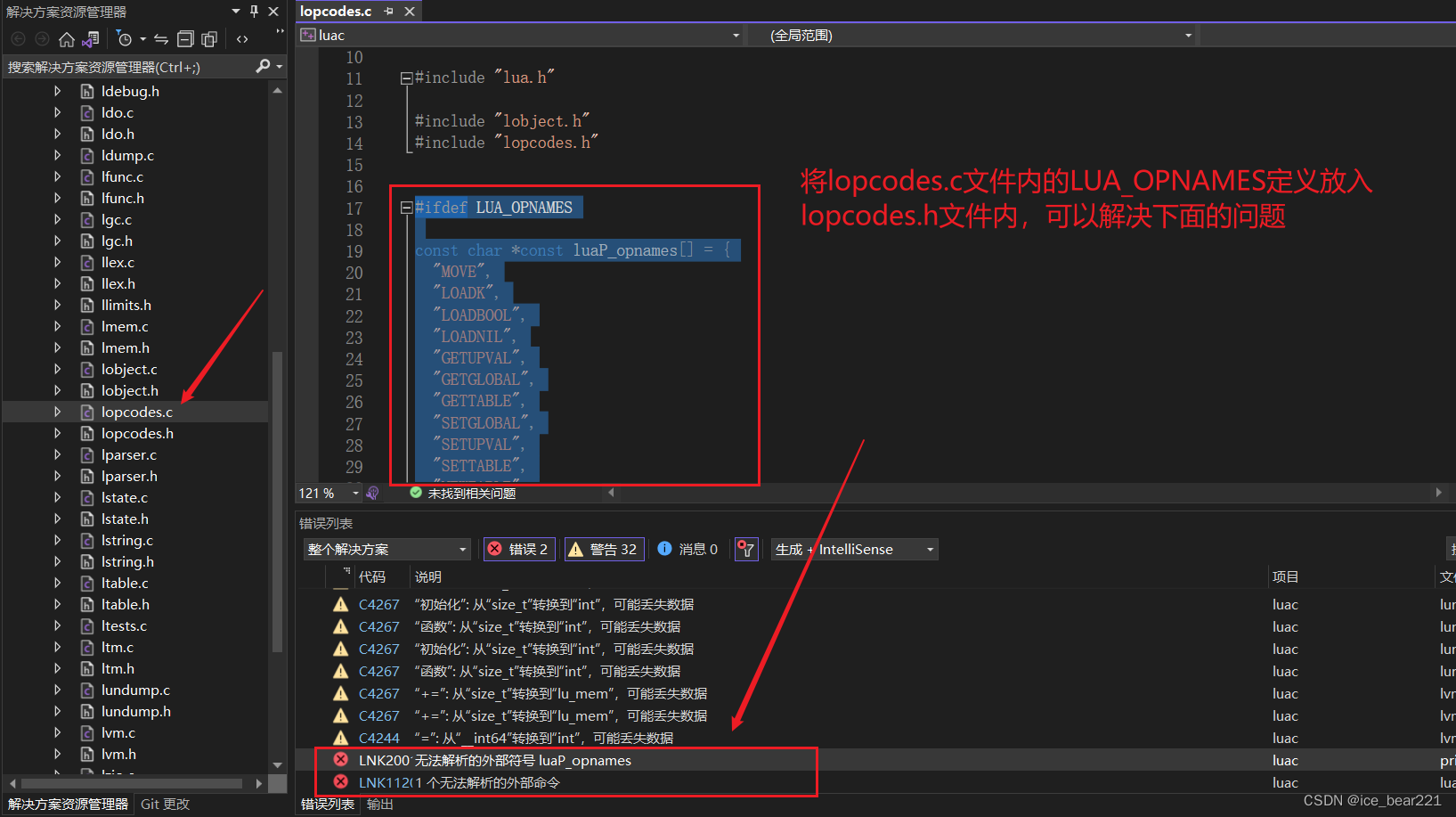The width and height of the screenshot is (1456, 817).
Task: Click the ldo.c file icon
Action: coord(87,113)
